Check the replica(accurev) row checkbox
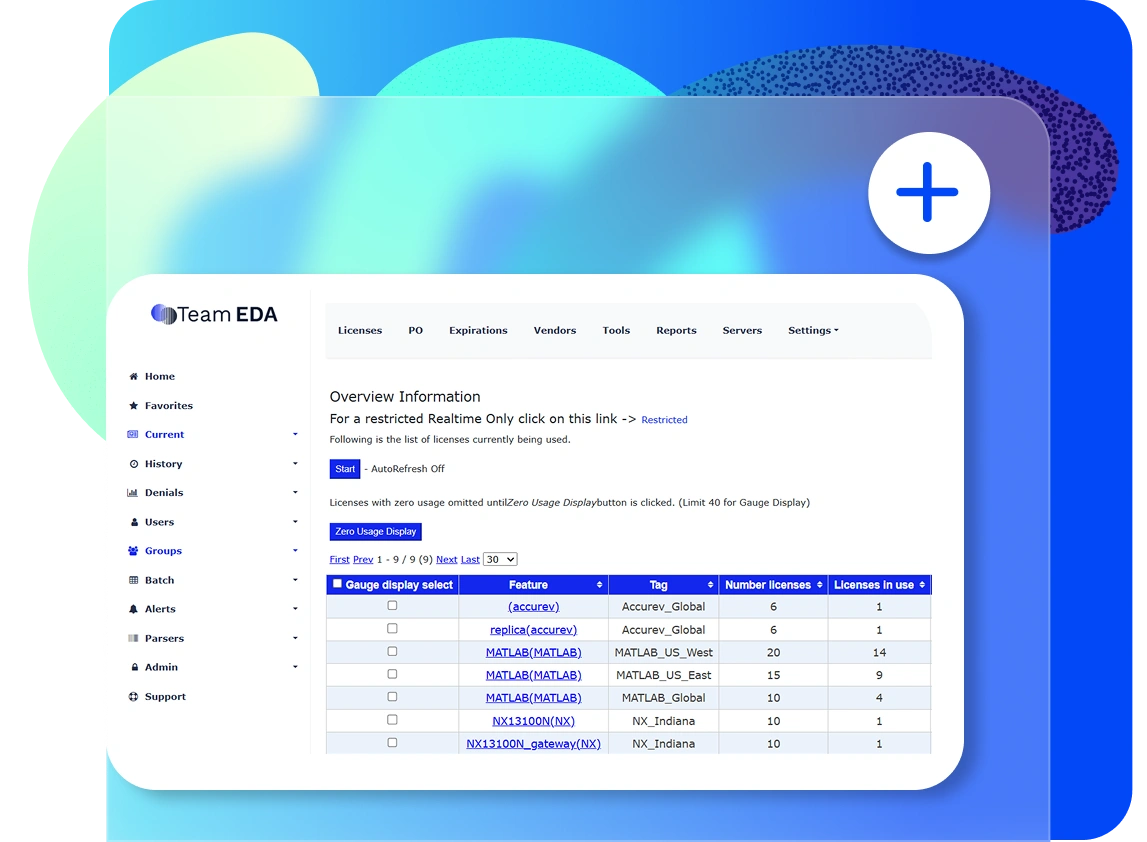 tap(392, 628)
